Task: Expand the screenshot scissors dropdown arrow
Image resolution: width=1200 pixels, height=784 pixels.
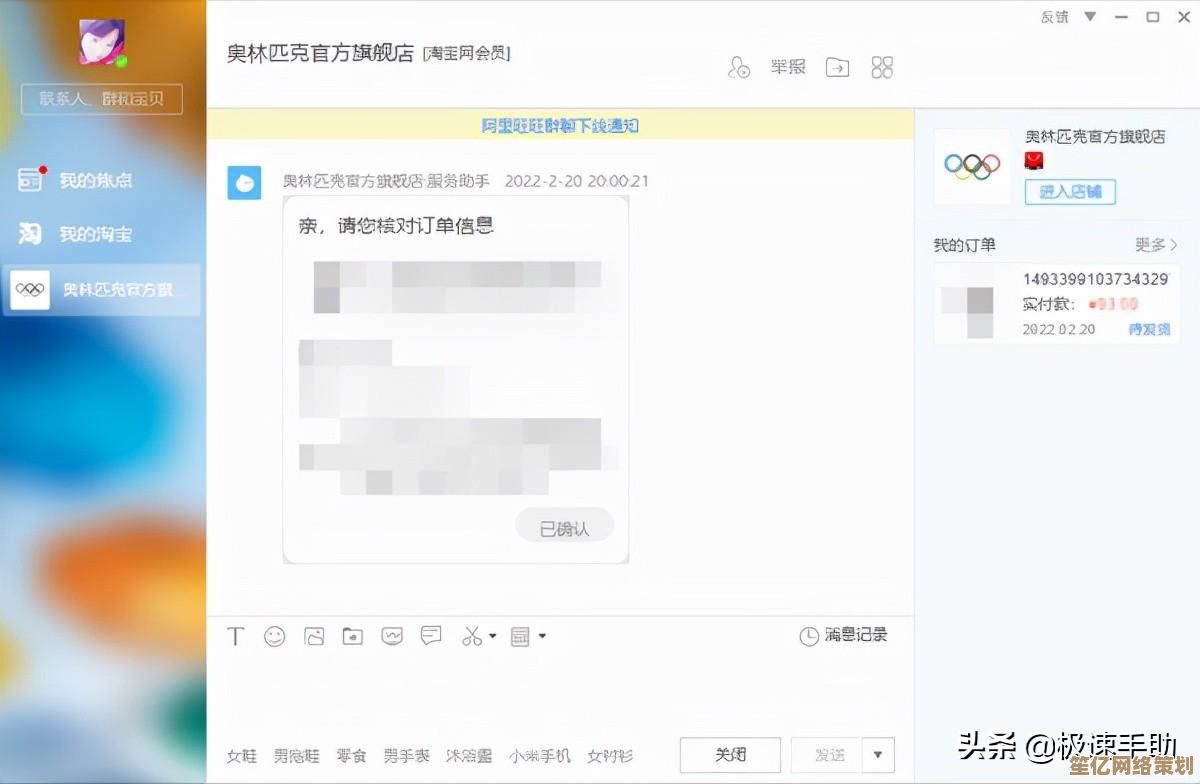Action: click(x=493, y=636)
